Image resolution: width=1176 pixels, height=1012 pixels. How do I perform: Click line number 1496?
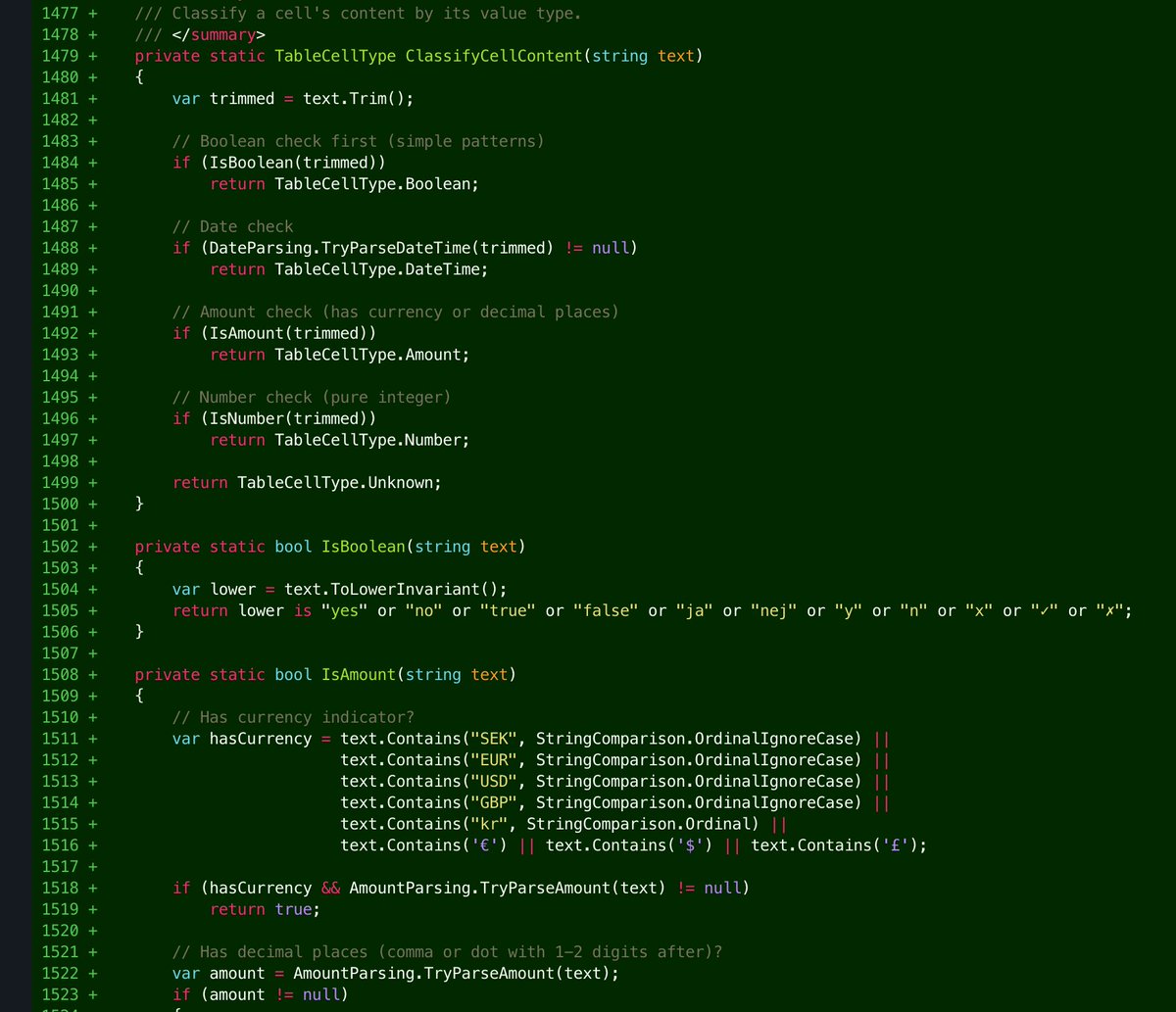point(60,418)
